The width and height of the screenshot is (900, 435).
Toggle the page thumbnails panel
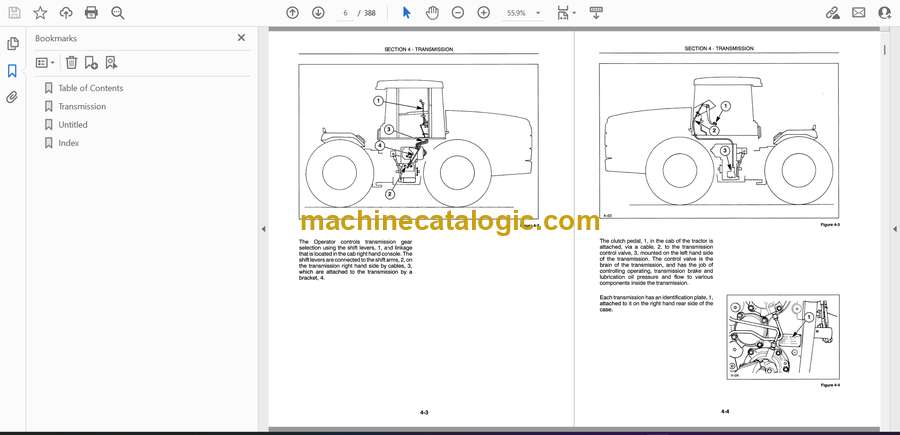point(13,44)
